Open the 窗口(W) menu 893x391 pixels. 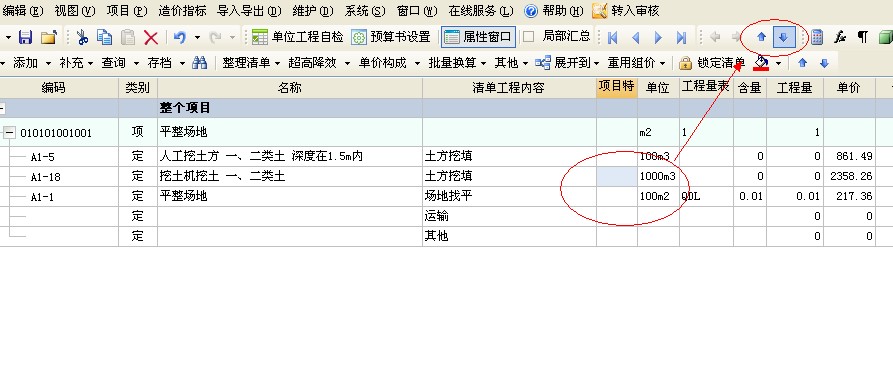tap(417, 11)
